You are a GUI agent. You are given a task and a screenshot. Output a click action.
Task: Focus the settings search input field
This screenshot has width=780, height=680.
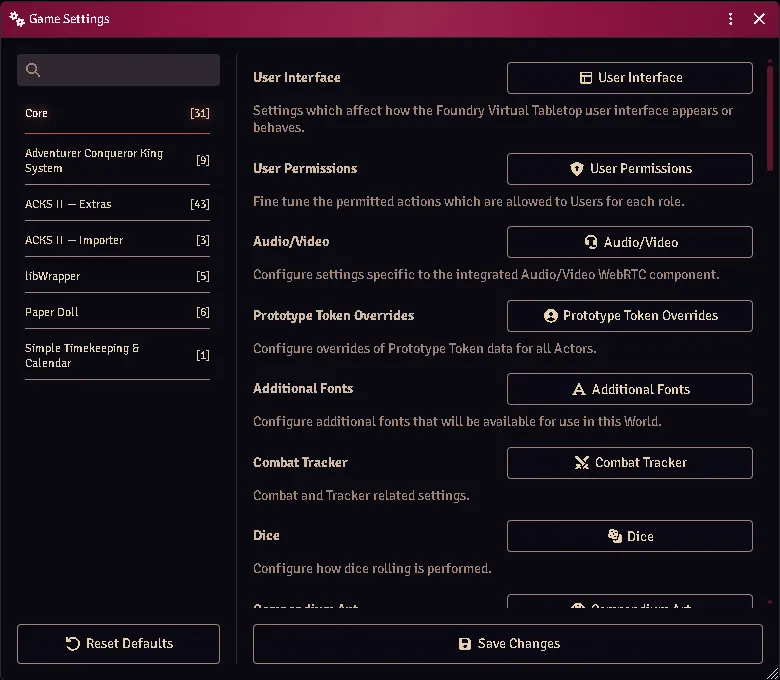tap(118, 70)
